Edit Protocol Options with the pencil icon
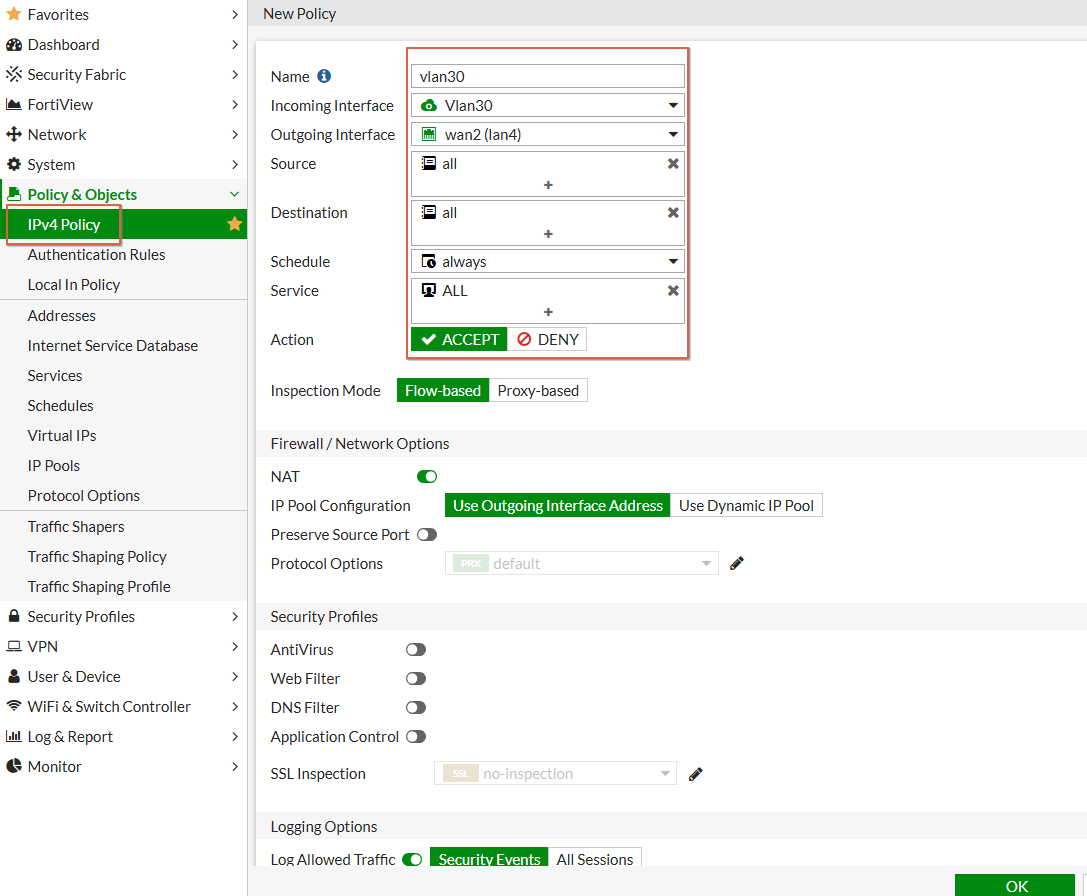 coord(736,563)
